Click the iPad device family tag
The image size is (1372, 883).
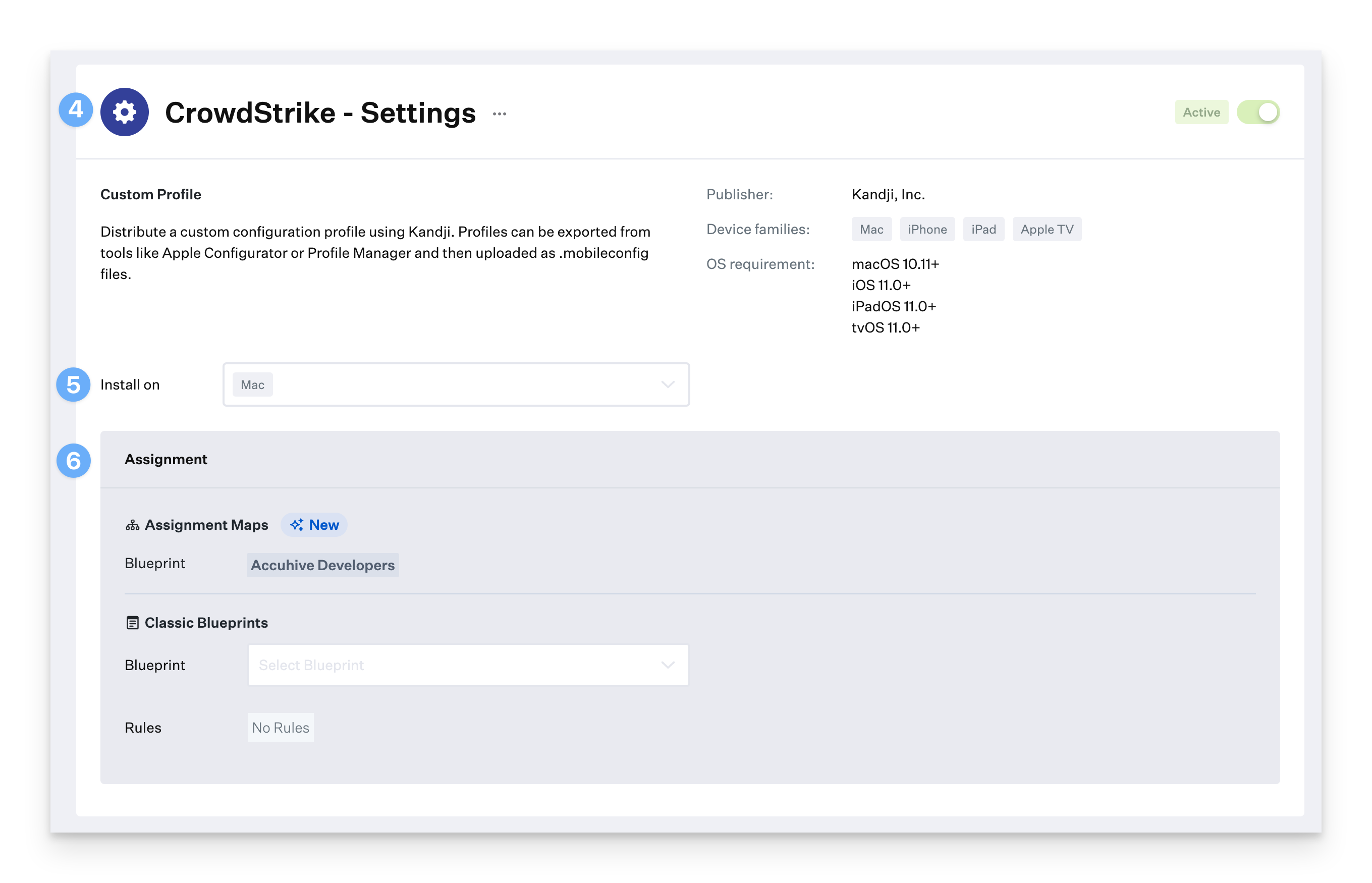(983, 230)
